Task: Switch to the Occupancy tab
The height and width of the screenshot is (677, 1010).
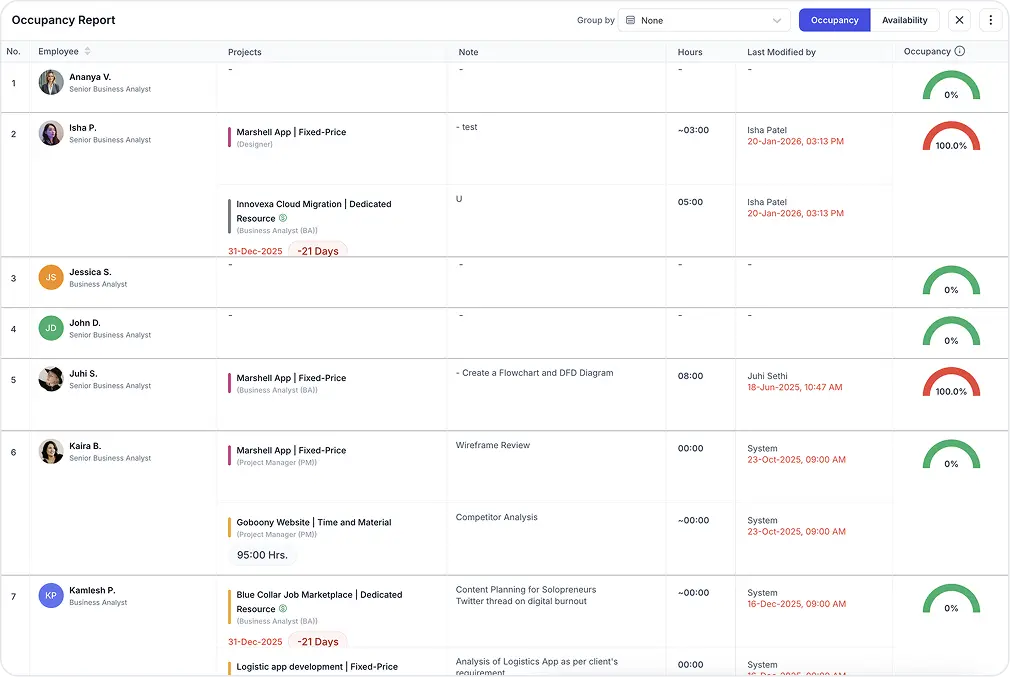Action: [834, 20]
